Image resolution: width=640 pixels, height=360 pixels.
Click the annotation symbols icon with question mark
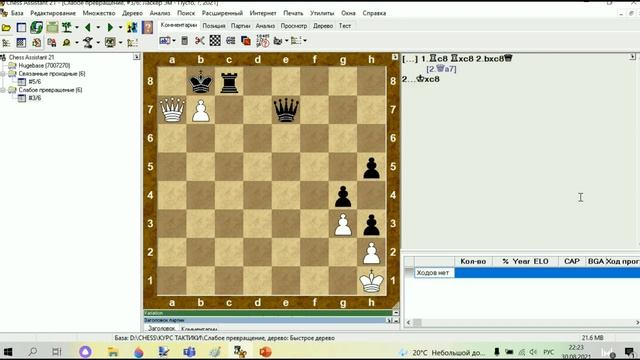(262, 40)
